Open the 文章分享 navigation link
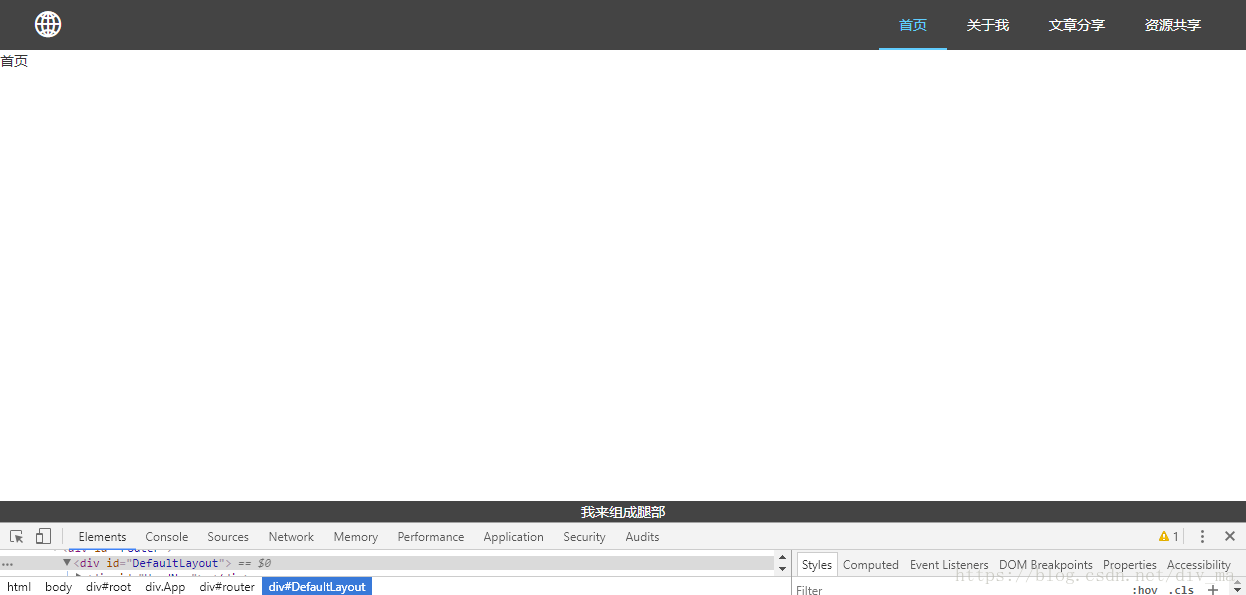This screenshot has height=595, width=1246. (x=1077, y=25)
